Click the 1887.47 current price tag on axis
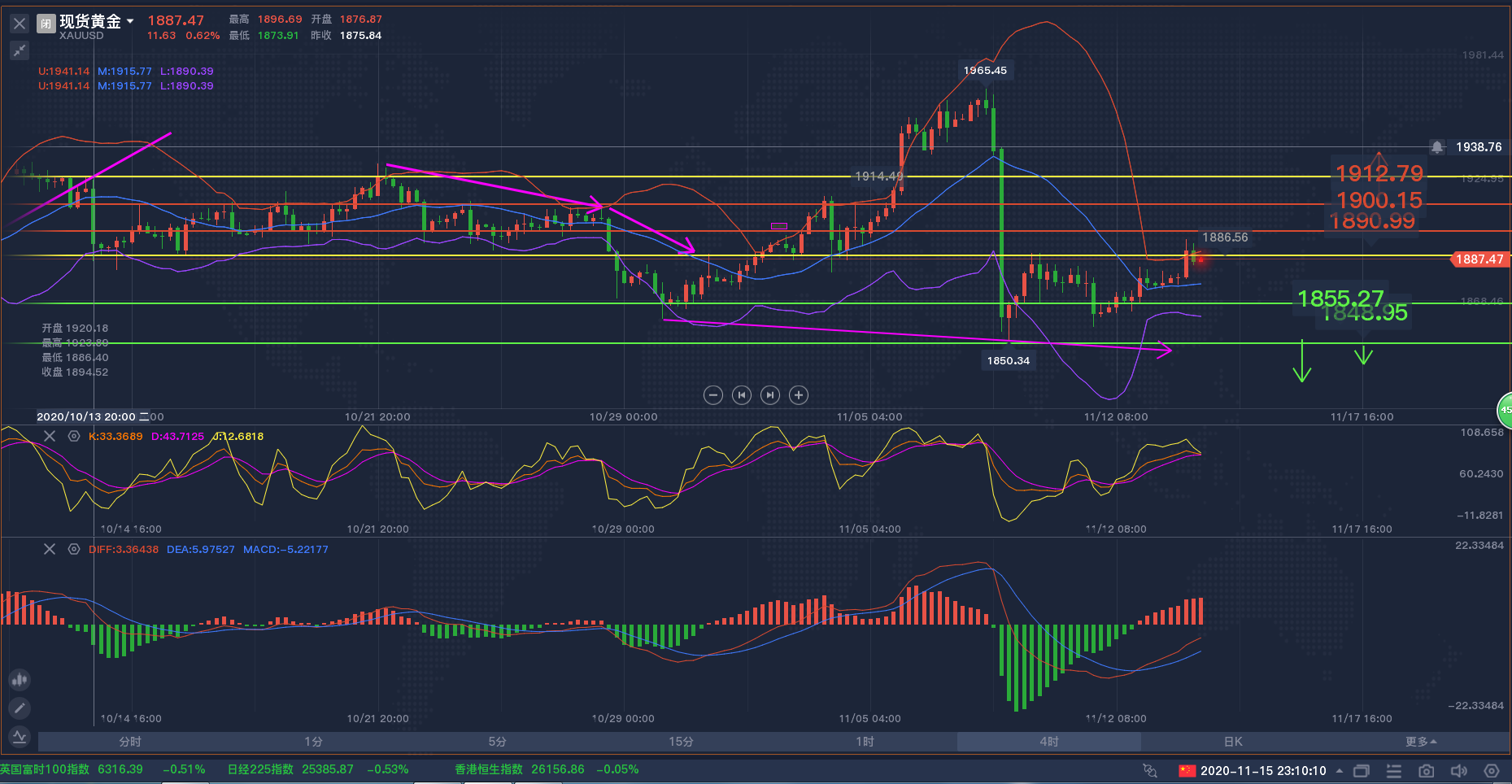This screenshot has height=784, width=1512. tap(1479, 259)
